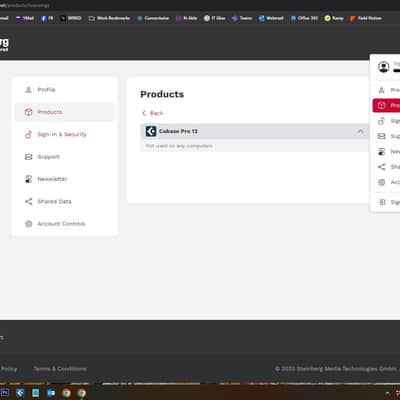Click the padlock security icon in dropdown menu
This screenshot has height=400, width=400.
point(382,121)
